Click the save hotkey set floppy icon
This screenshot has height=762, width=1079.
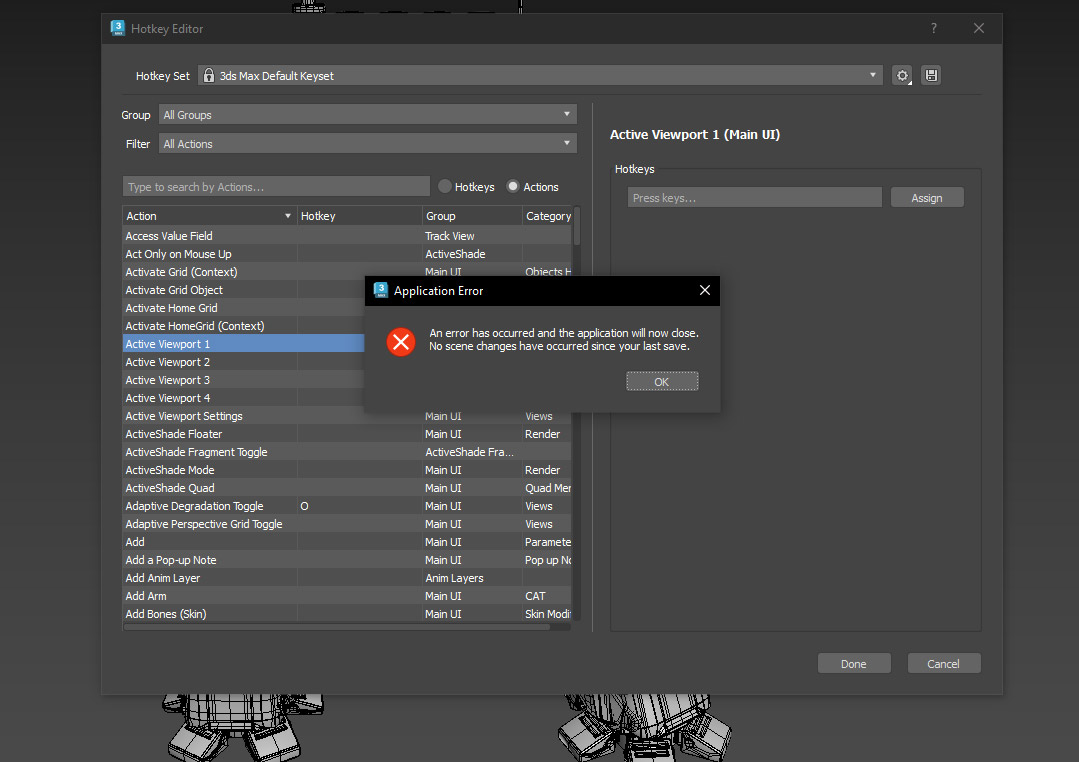pos(930,75)
